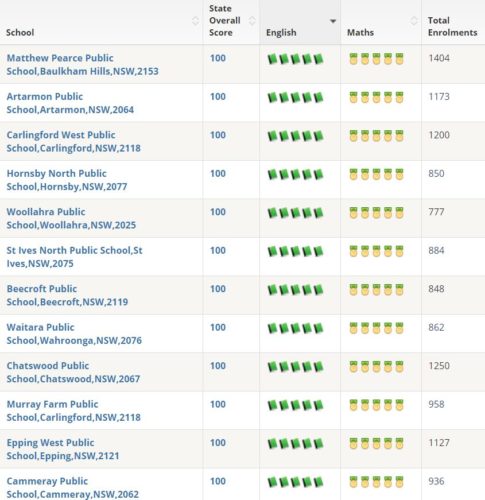Click Matthew Pearce English book rating icons

(295, 59)
